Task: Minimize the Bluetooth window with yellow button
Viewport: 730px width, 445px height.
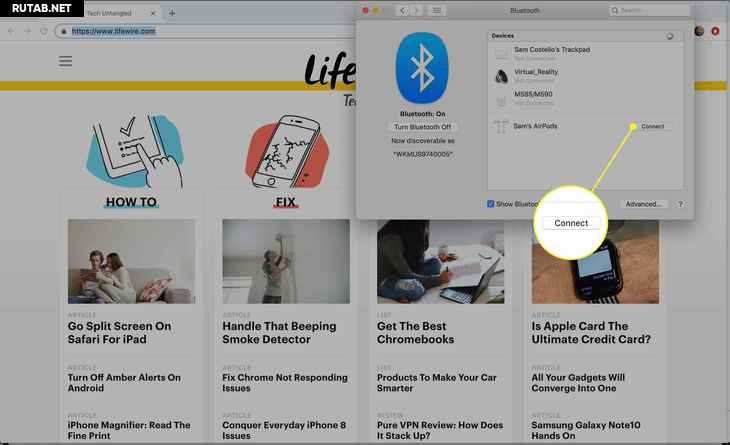Action: tap(376, 10)
